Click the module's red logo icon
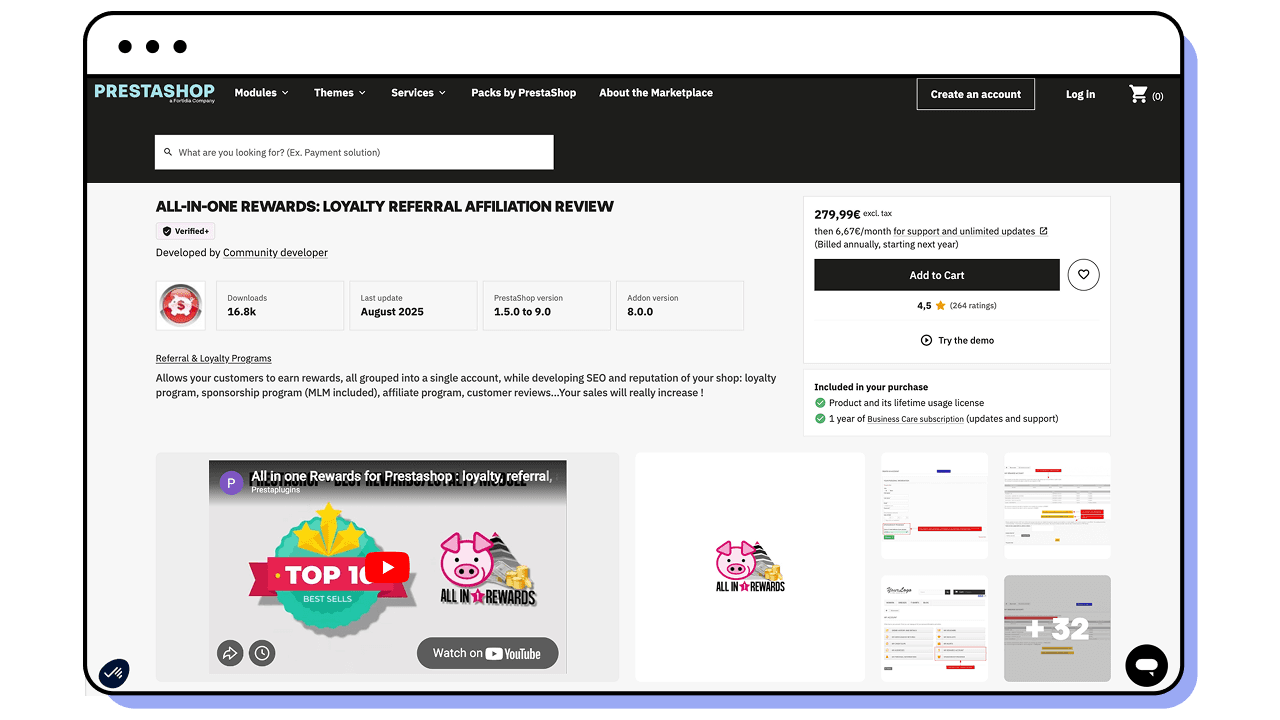This screenshot has width=1280, height=720. [181, 305]
